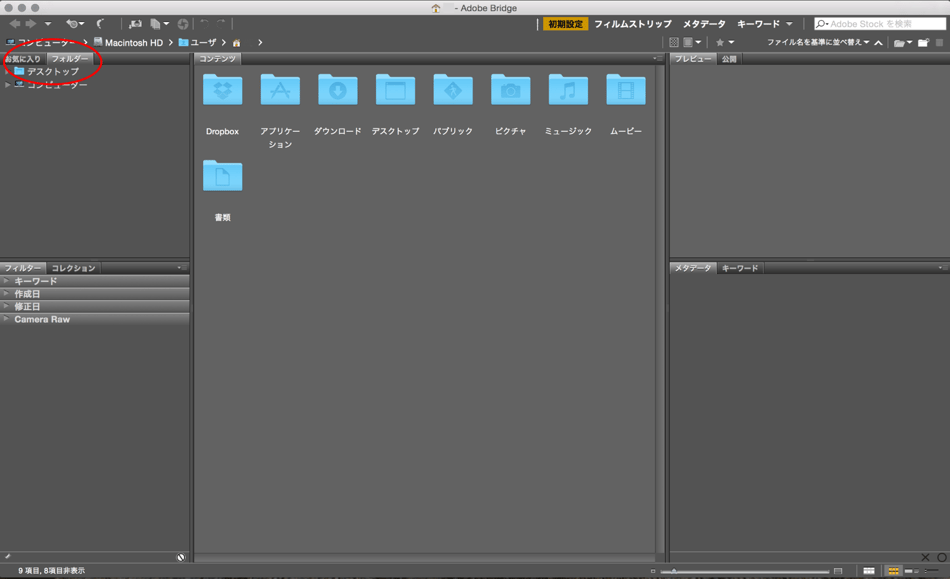Screen dimensions: 950x579
Task: Click the create new folder icon
Action: pyautogui.click(x=924, y=43)
